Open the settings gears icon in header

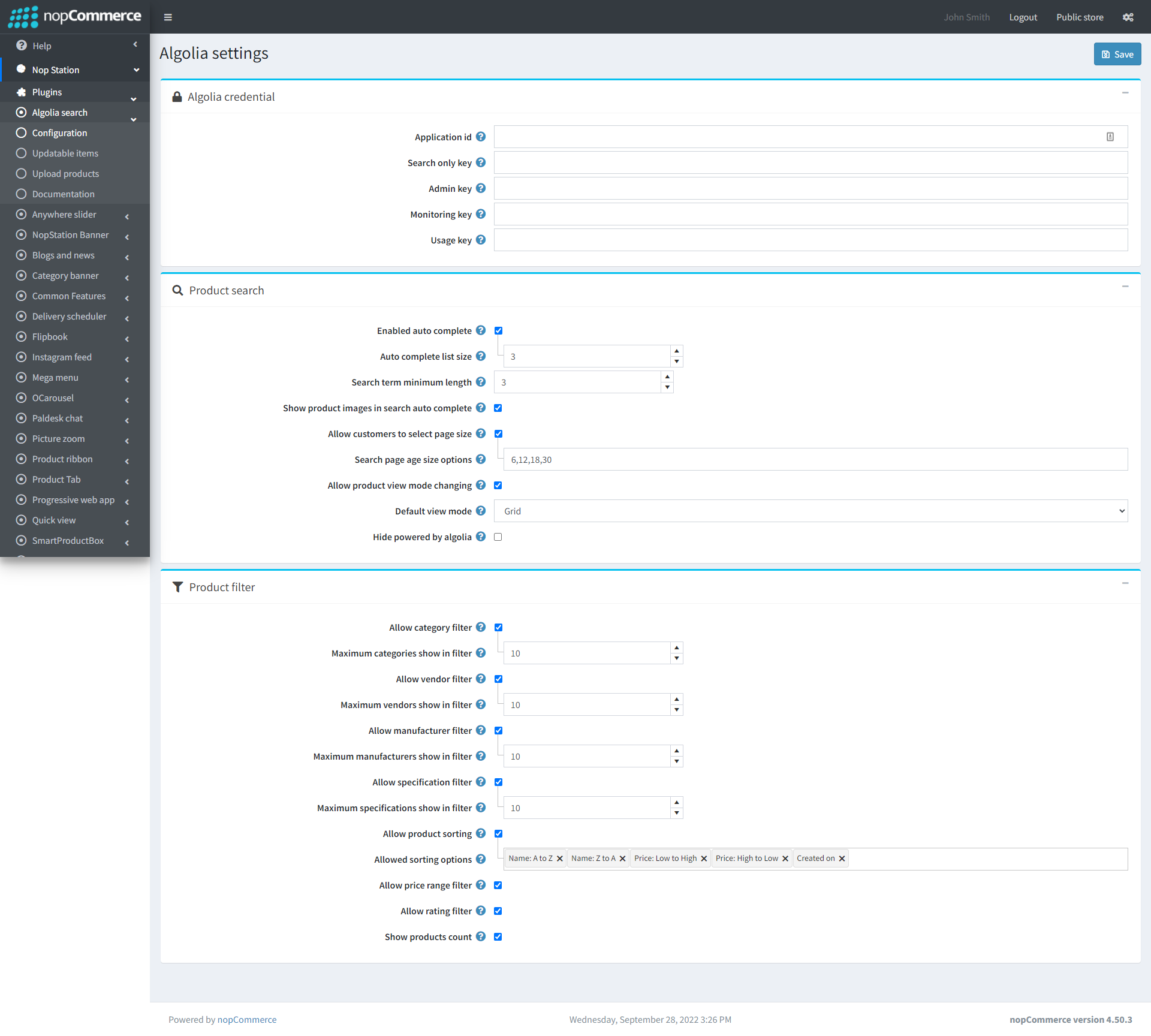click(1128, 17)
